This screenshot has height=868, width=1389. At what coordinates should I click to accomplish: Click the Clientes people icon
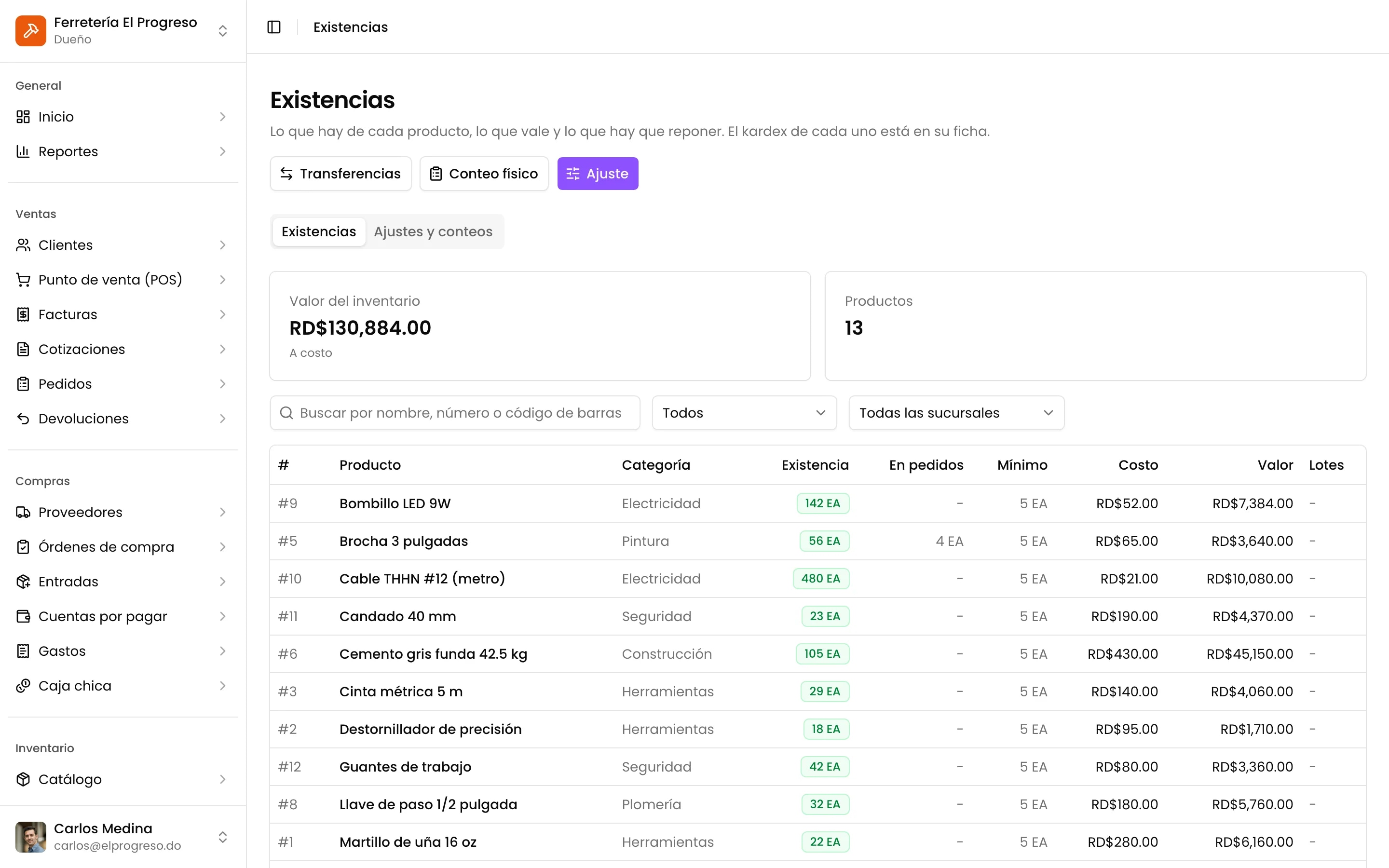point(23,245)
